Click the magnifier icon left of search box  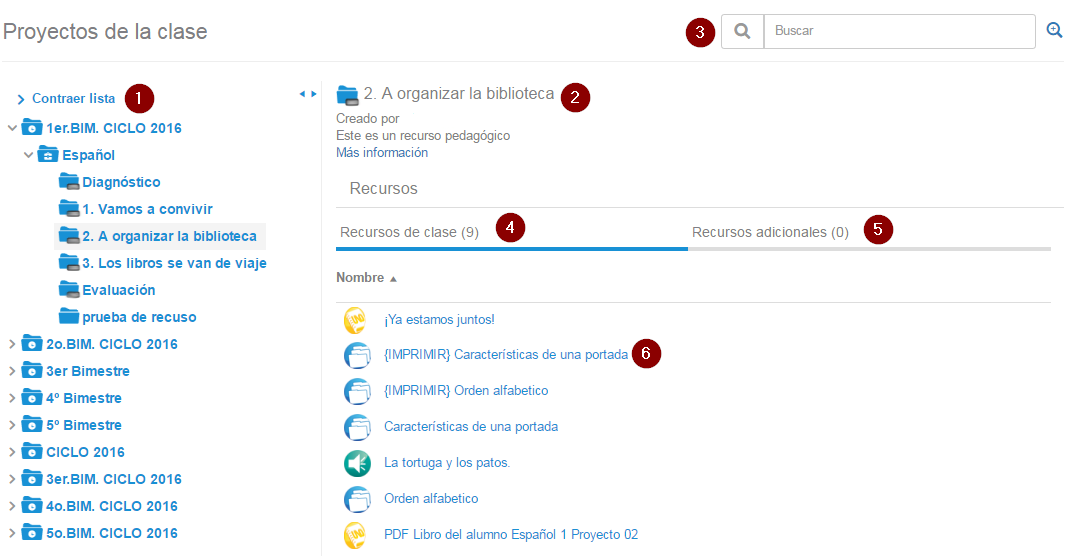point(742,31)
